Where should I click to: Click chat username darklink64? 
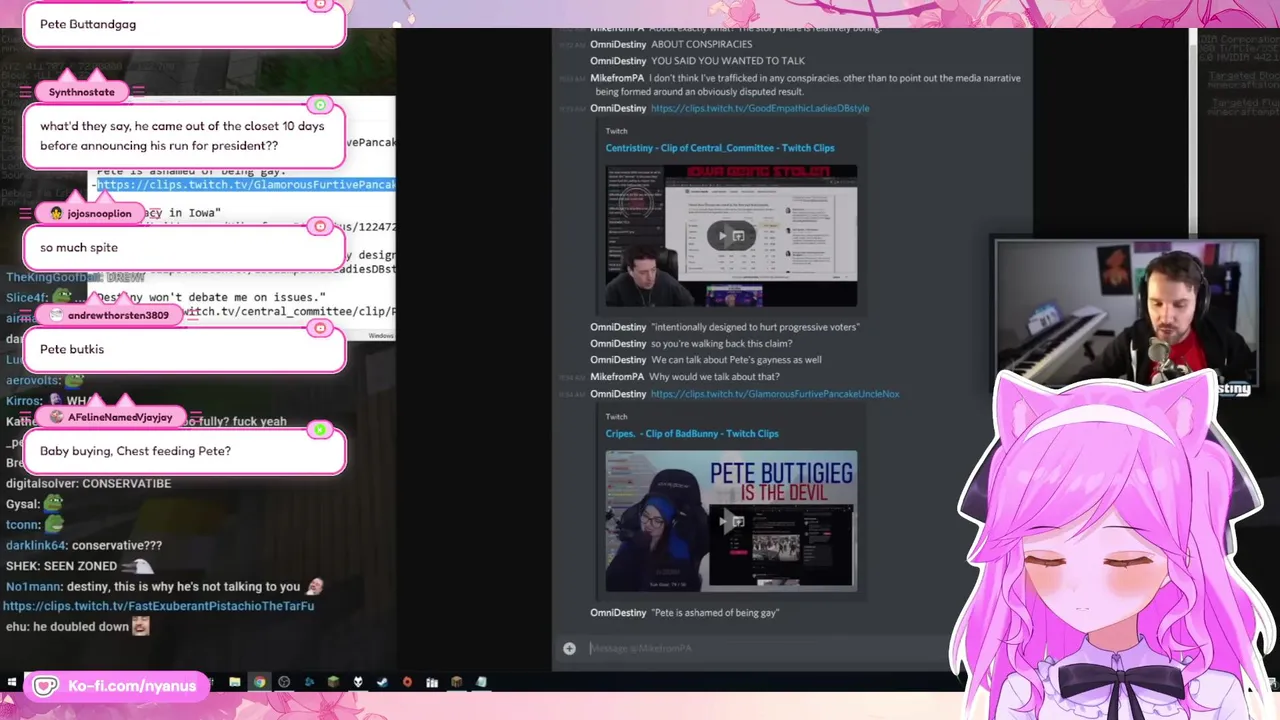[x=35, y=546]
